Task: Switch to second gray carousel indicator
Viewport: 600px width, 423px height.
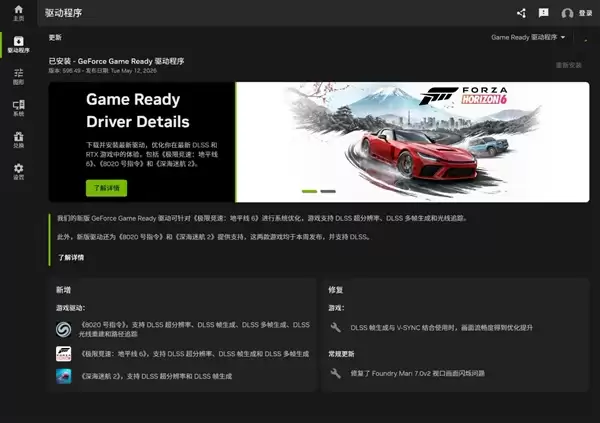Action: 328,191
